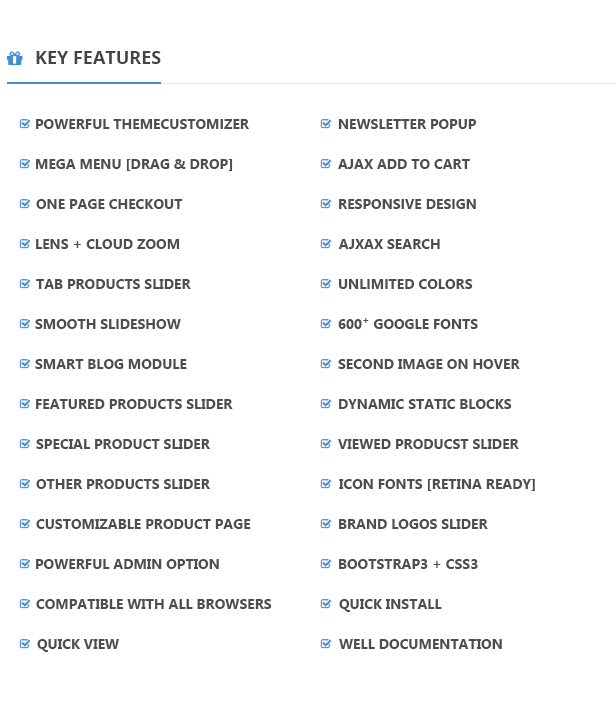Click the check icon beside Ajxax Search
The width and height of the screenshot is (616, 704).
pyautogui.click(x=326, y=243)
